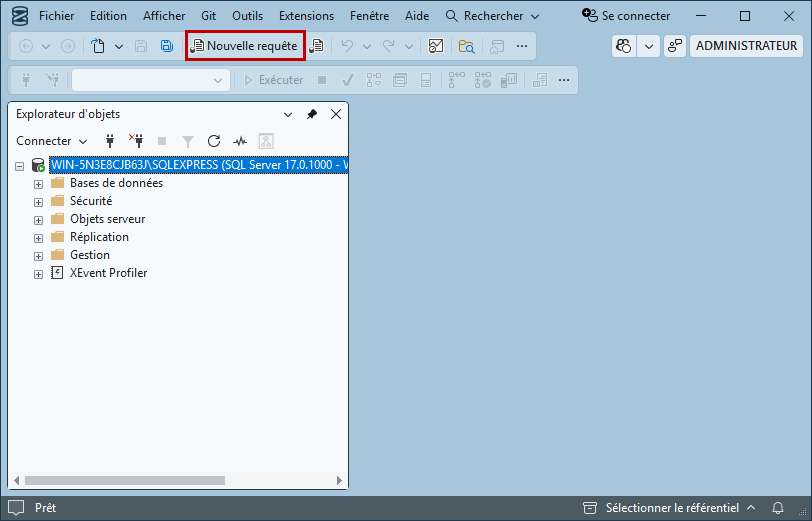Click the blue save all icon
The width and height of the screenshot is (812, 521).
tap(167, 46)
